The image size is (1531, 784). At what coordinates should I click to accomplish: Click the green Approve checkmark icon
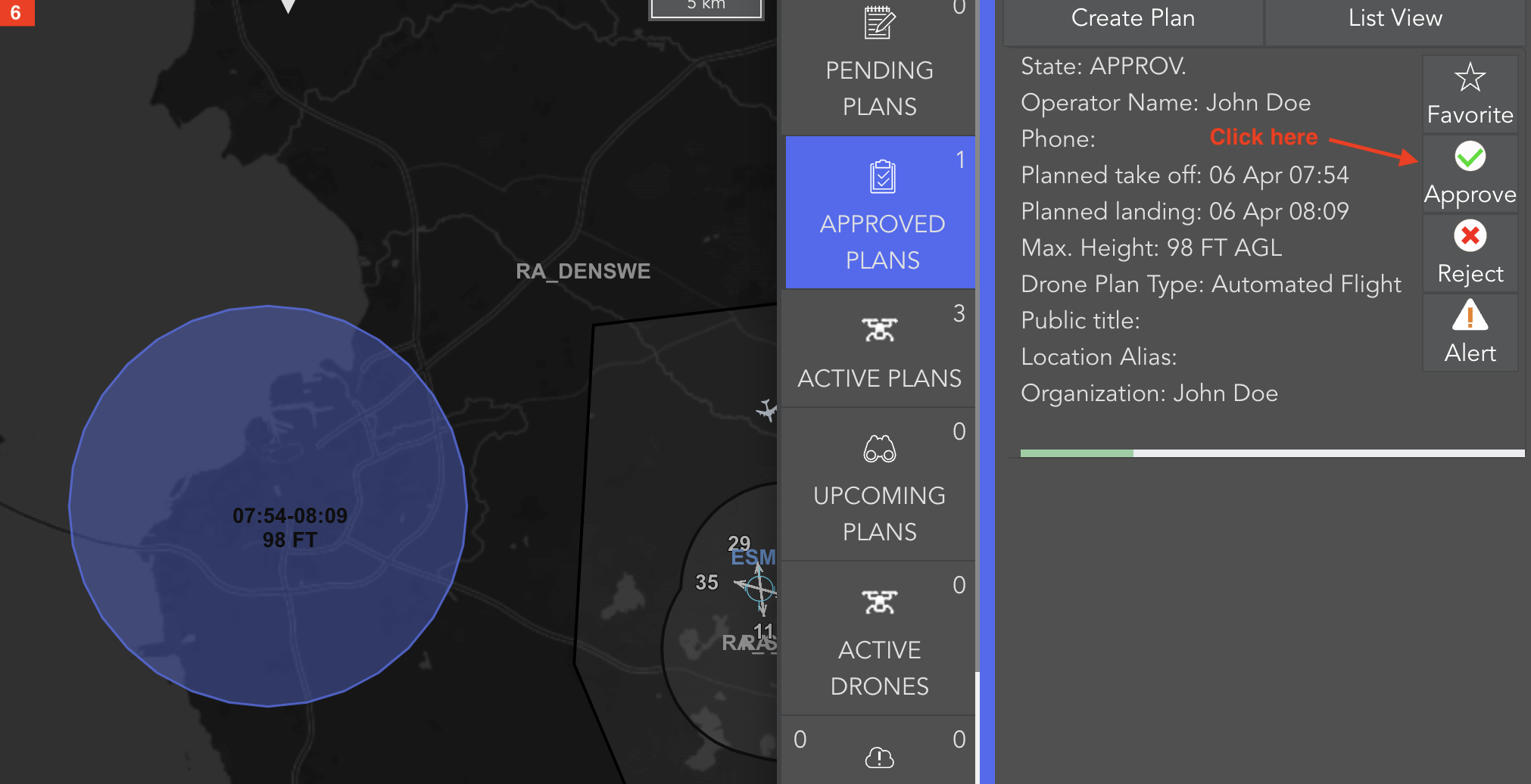(1470, 157)
